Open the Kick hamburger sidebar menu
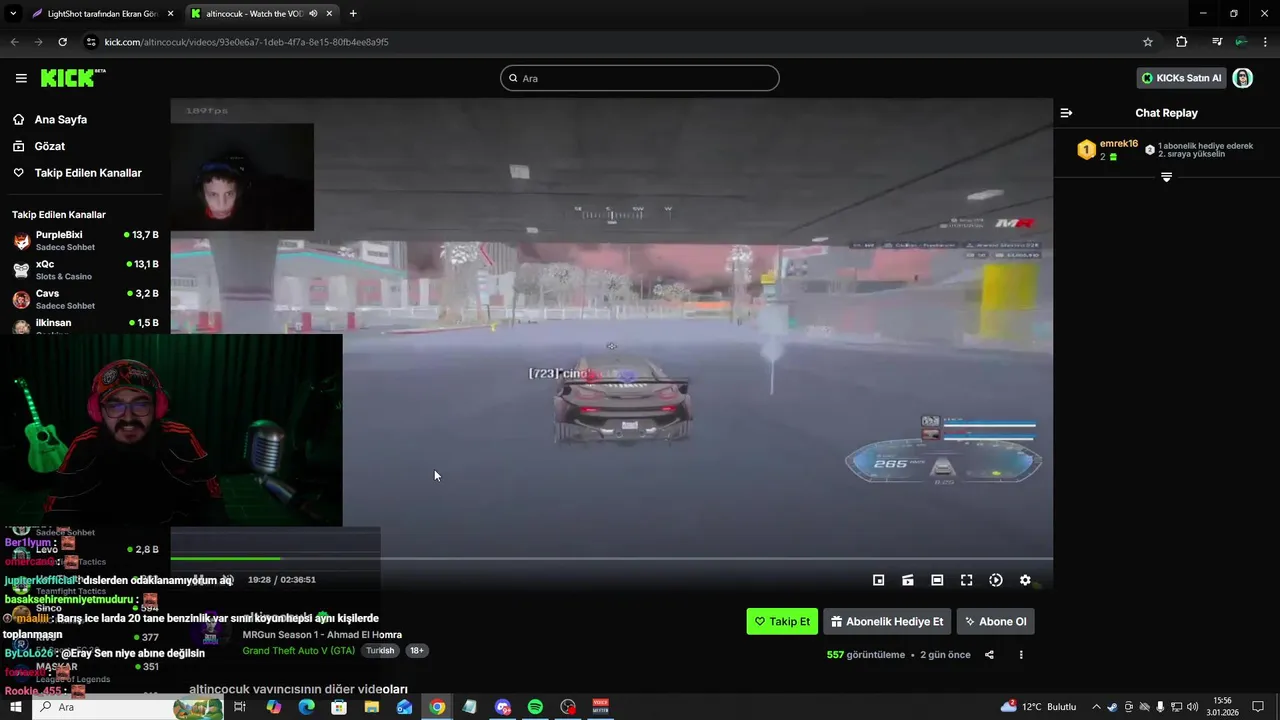Screen dimensions: 1280x720 (x=21, y=78)
